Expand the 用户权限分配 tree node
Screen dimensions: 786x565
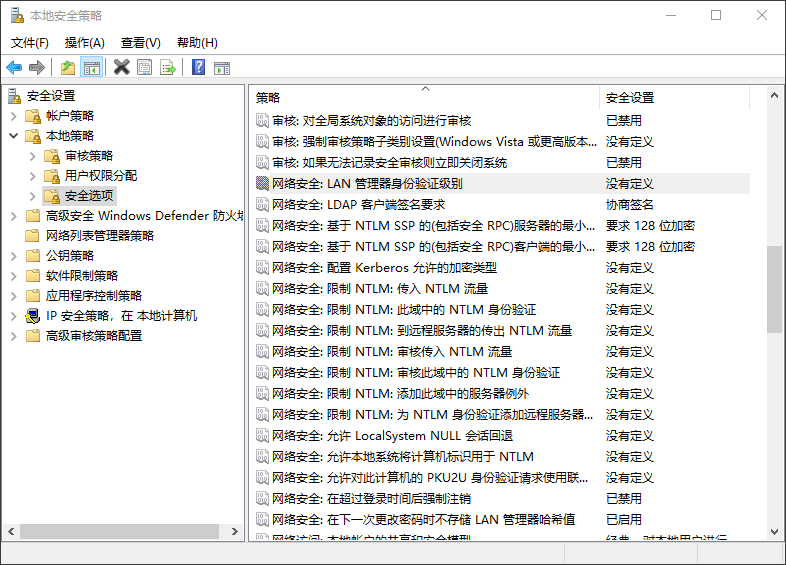[33, 176]
